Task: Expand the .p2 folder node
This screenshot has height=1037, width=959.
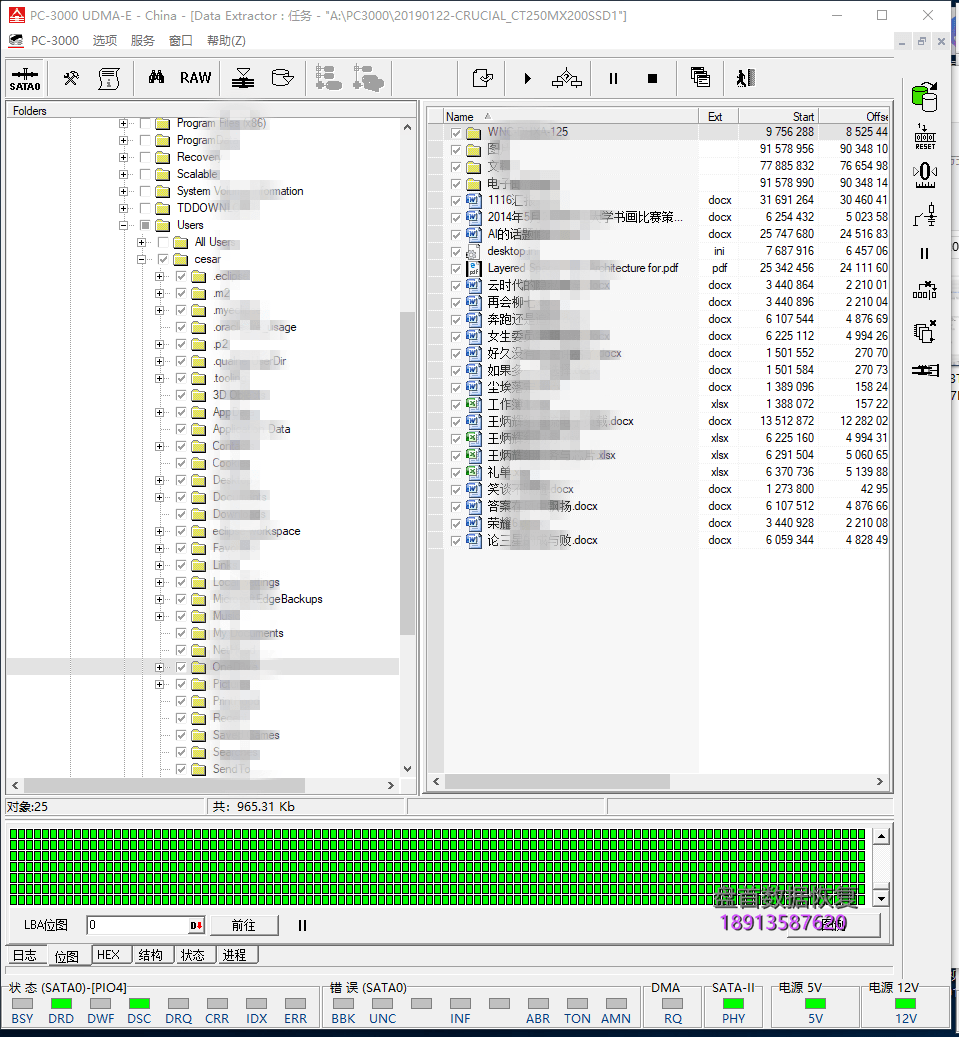Action: 159,345
